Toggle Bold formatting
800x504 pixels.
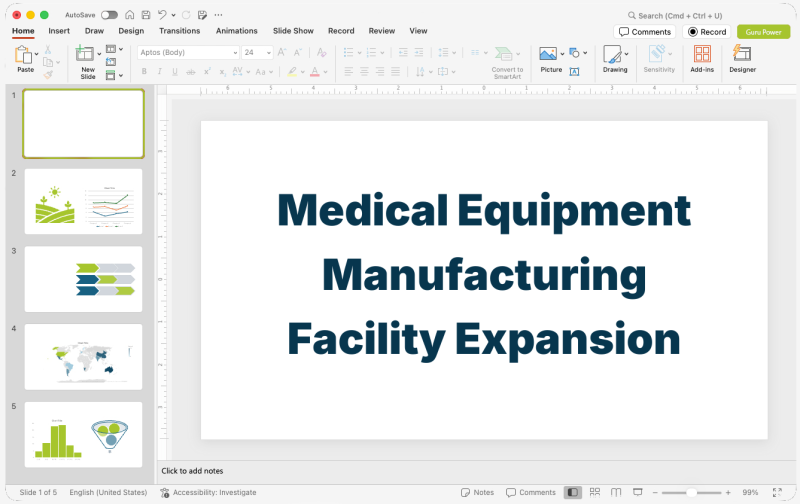coord(144,71)
